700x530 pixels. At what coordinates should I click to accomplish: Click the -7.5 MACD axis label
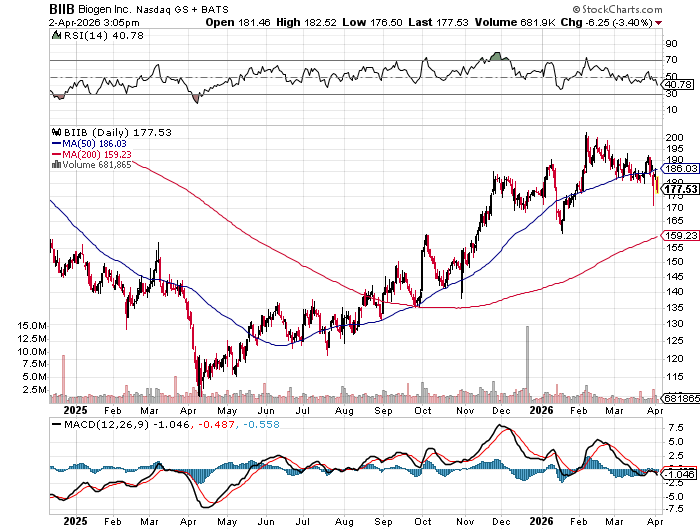pos(674,509)
